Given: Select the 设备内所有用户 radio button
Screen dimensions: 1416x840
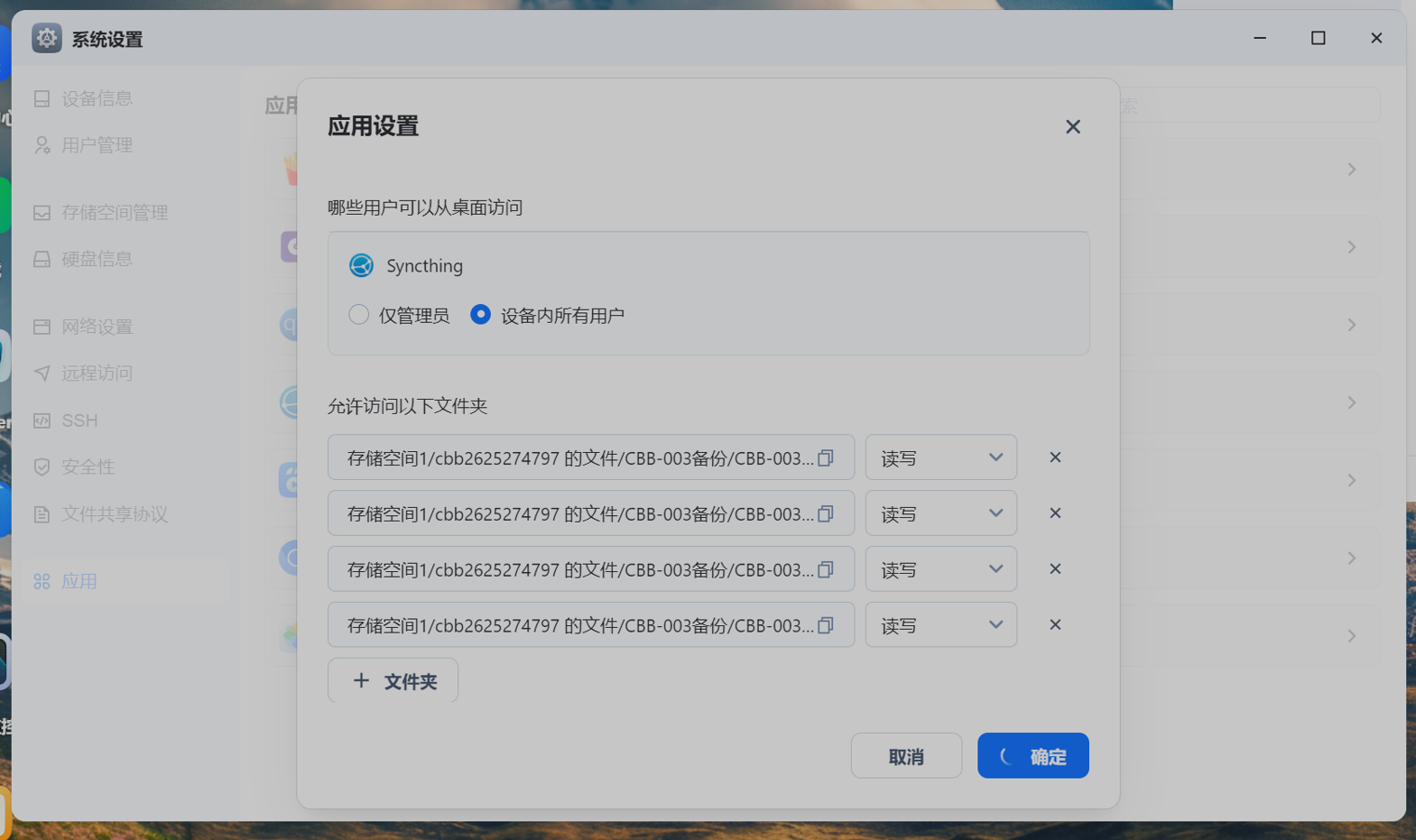Looking at the screenshot, I should [x=480, y=314].
